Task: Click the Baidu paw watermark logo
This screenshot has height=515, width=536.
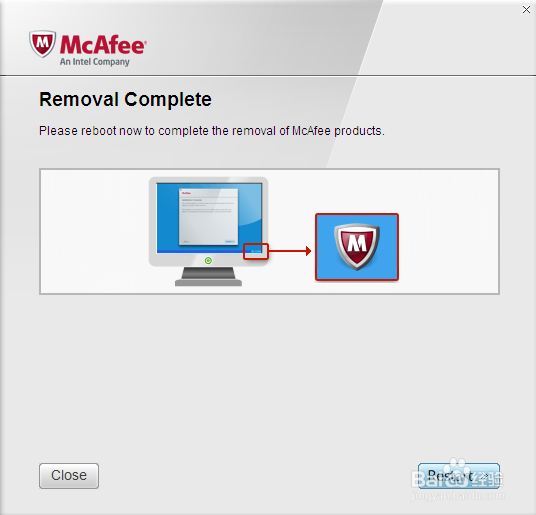Action: [x=457, y=468]
